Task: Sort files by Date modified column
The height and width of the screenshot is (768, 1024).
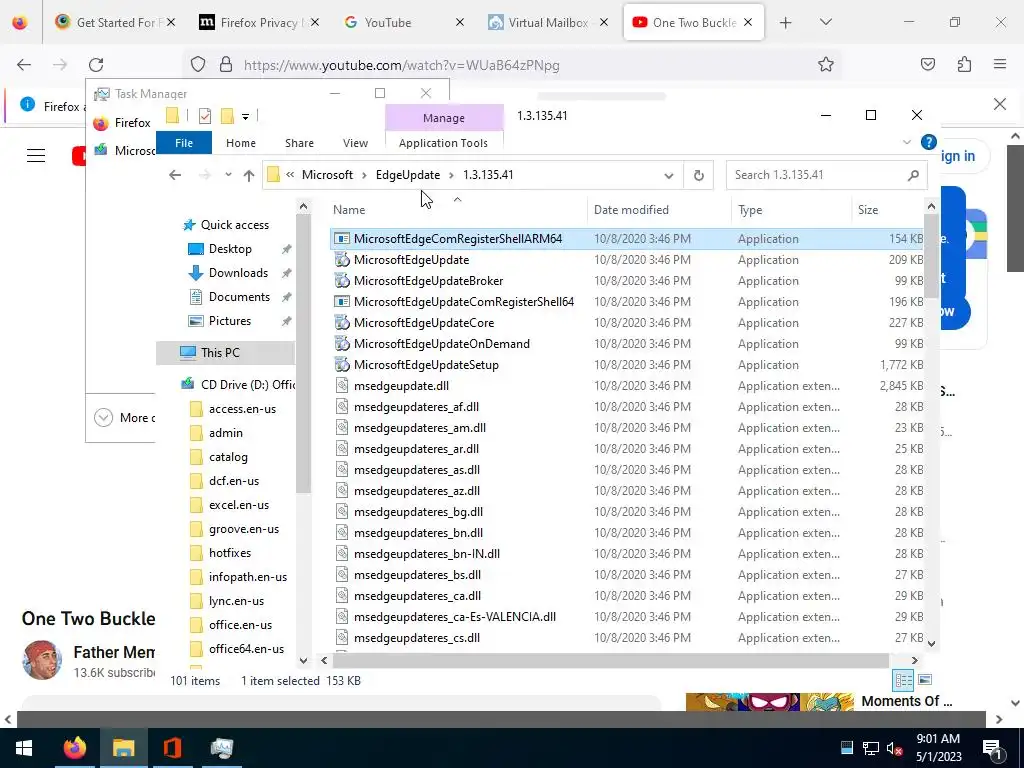Action: pos(631,210)
